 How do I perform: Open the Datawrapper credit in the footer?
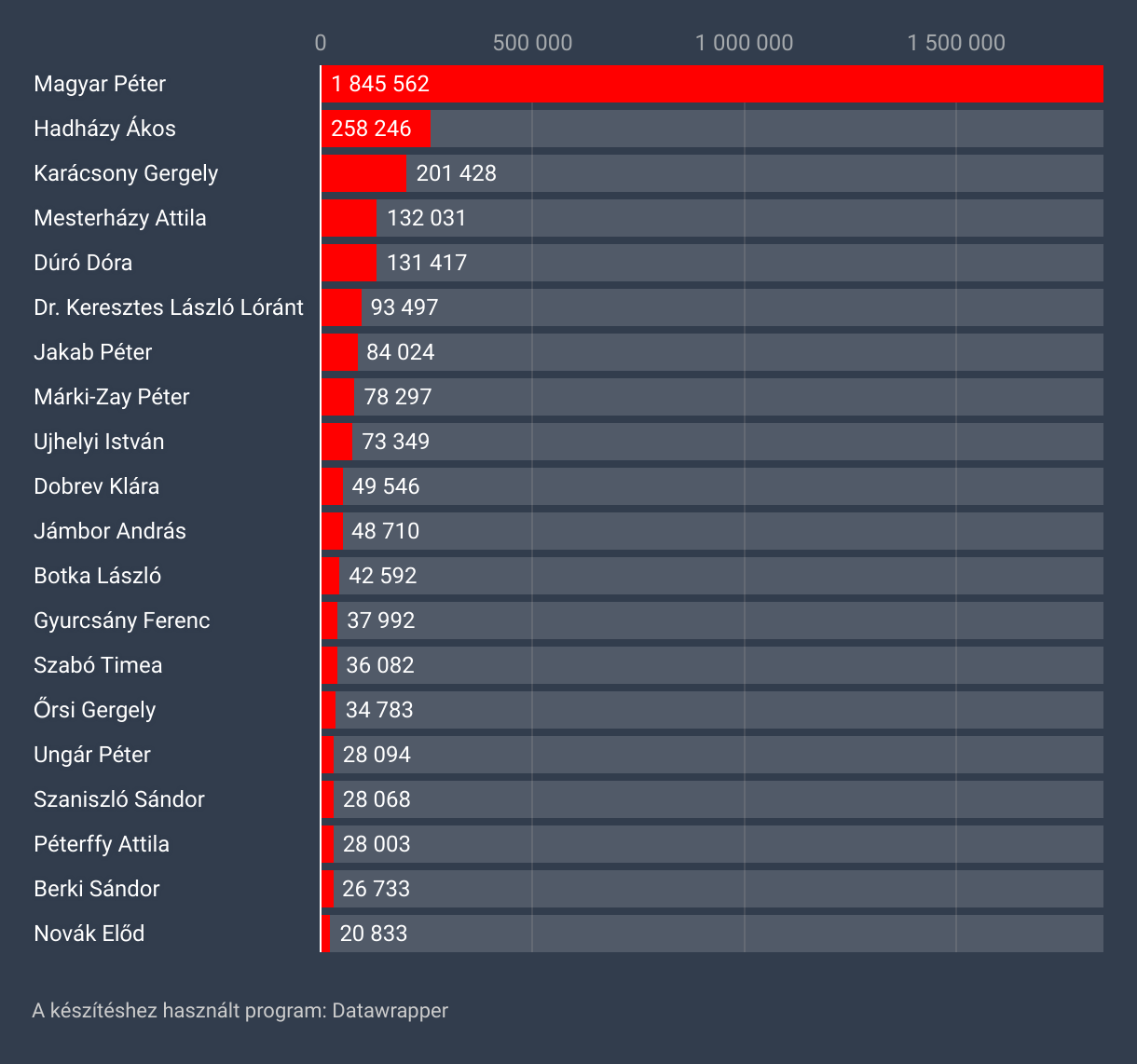point(390,1010)
